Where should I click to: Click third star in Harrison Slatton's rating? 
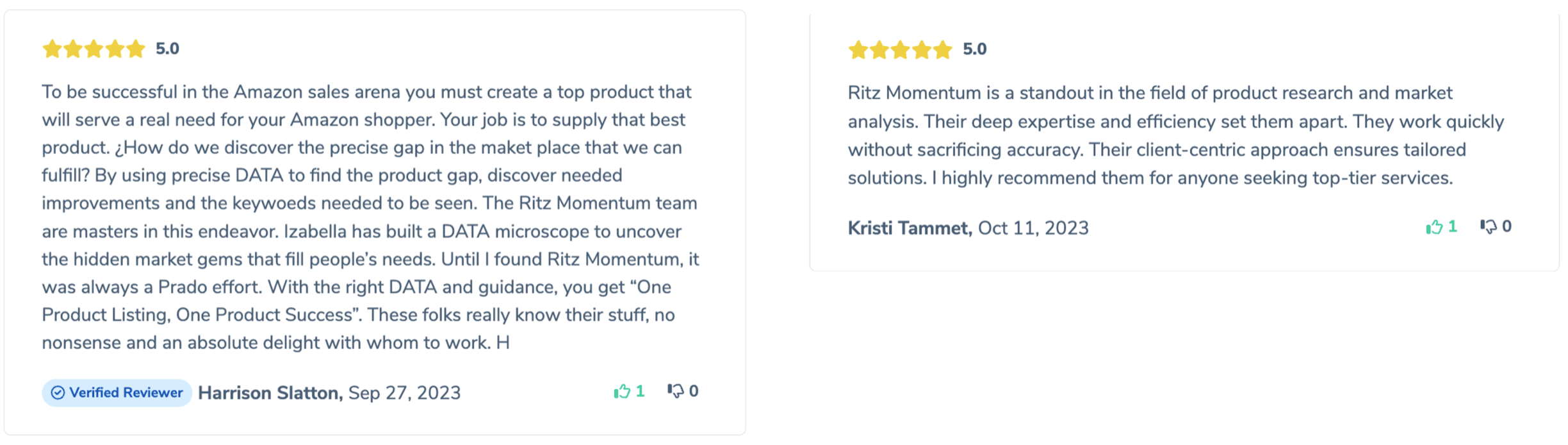point(94,49)
